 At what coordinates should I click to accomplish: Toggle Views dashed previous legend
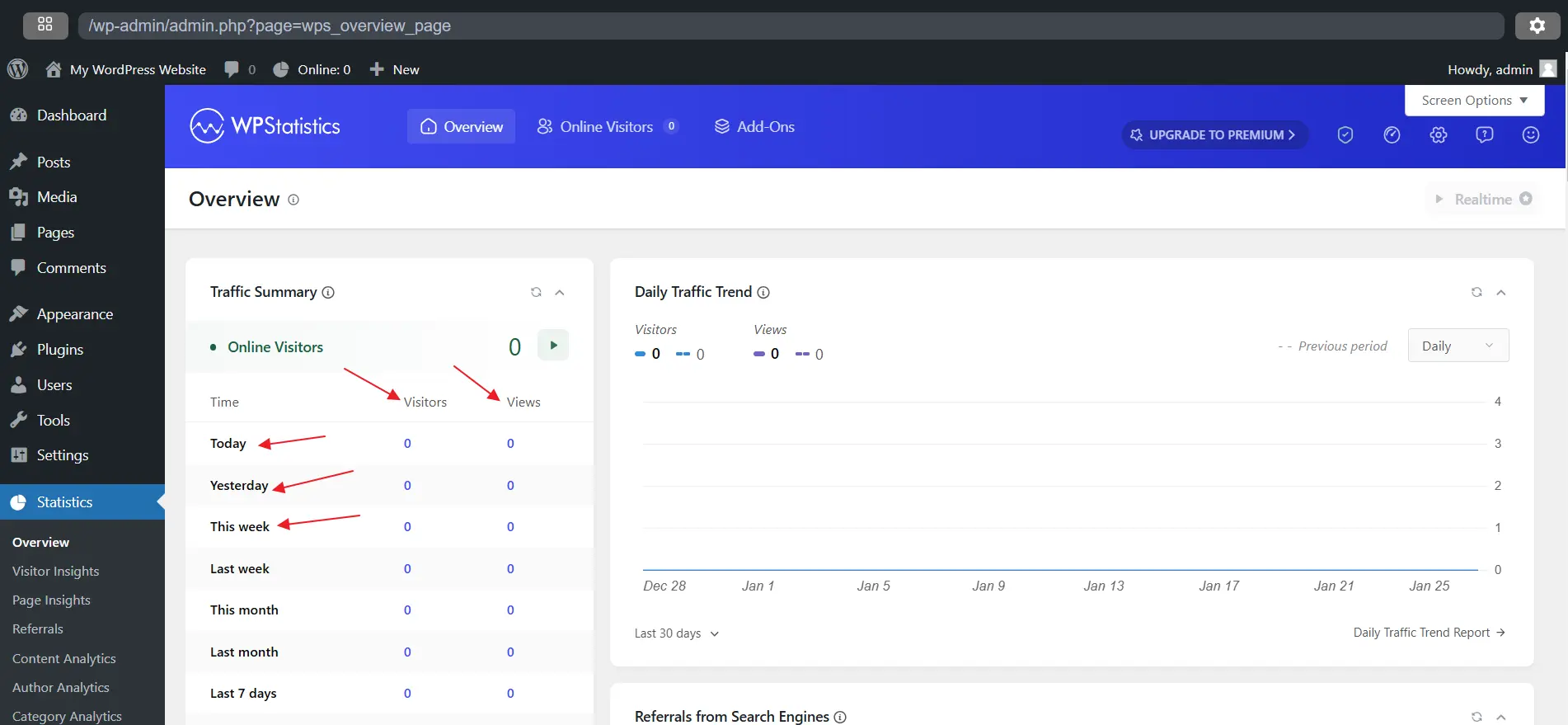(810, 354)
